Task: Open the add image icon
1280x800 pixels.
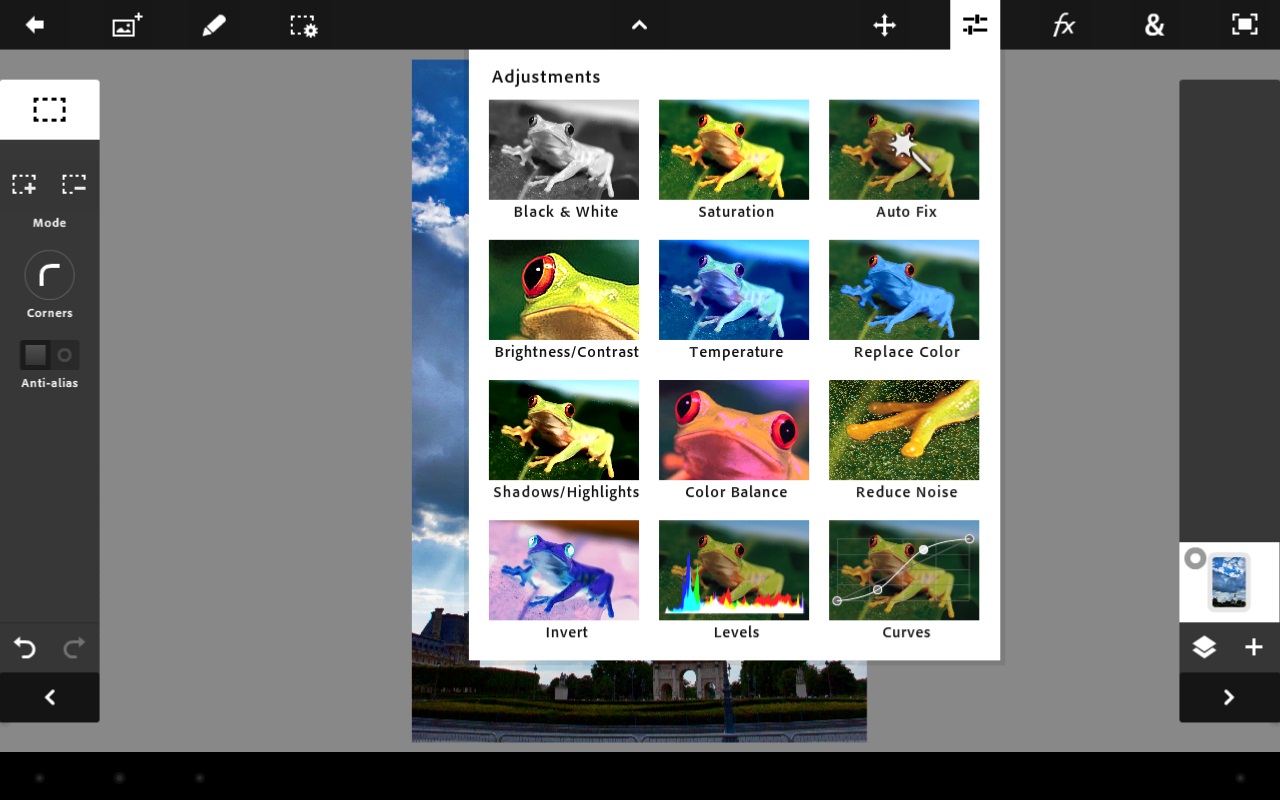Action: pyautogui.click(x=127, y=25)
